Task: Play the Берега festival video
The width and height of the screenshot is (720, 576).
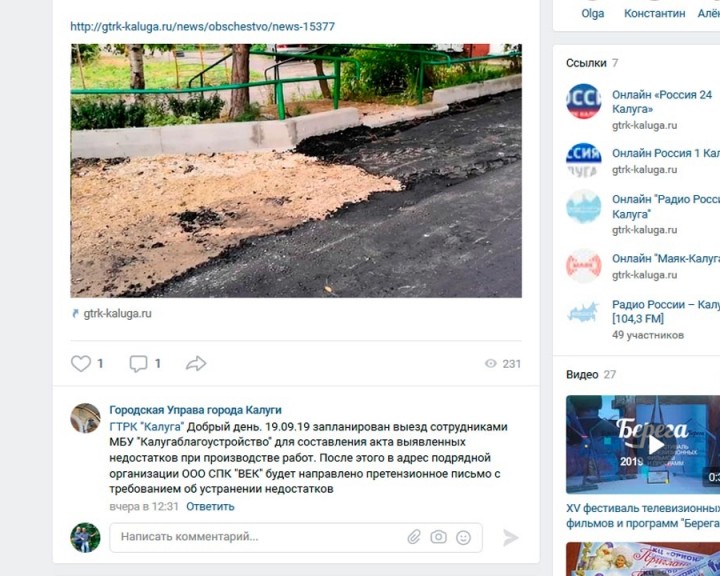Action: (x=655, y=445)
